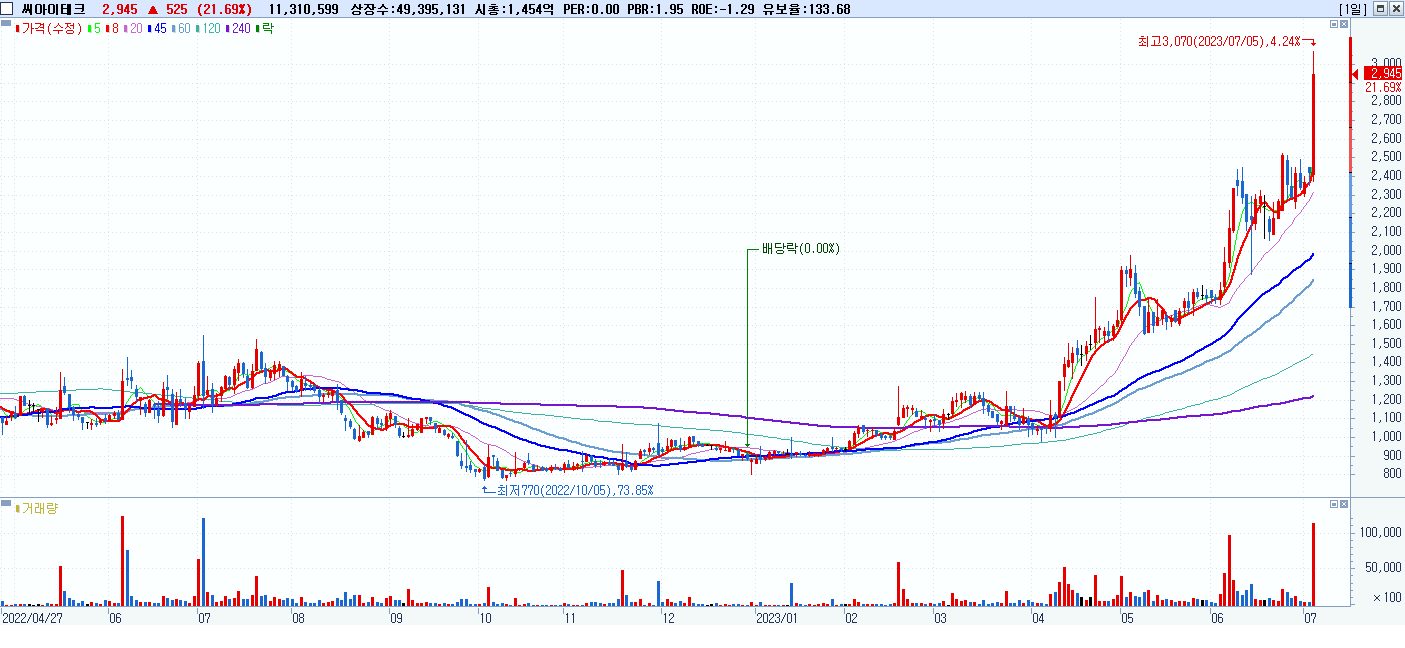Open the volume panel handle icon beside 거래량
The height and width of the screenshot is (648, 1405).
pyautogui.click(x=6, y=502)
